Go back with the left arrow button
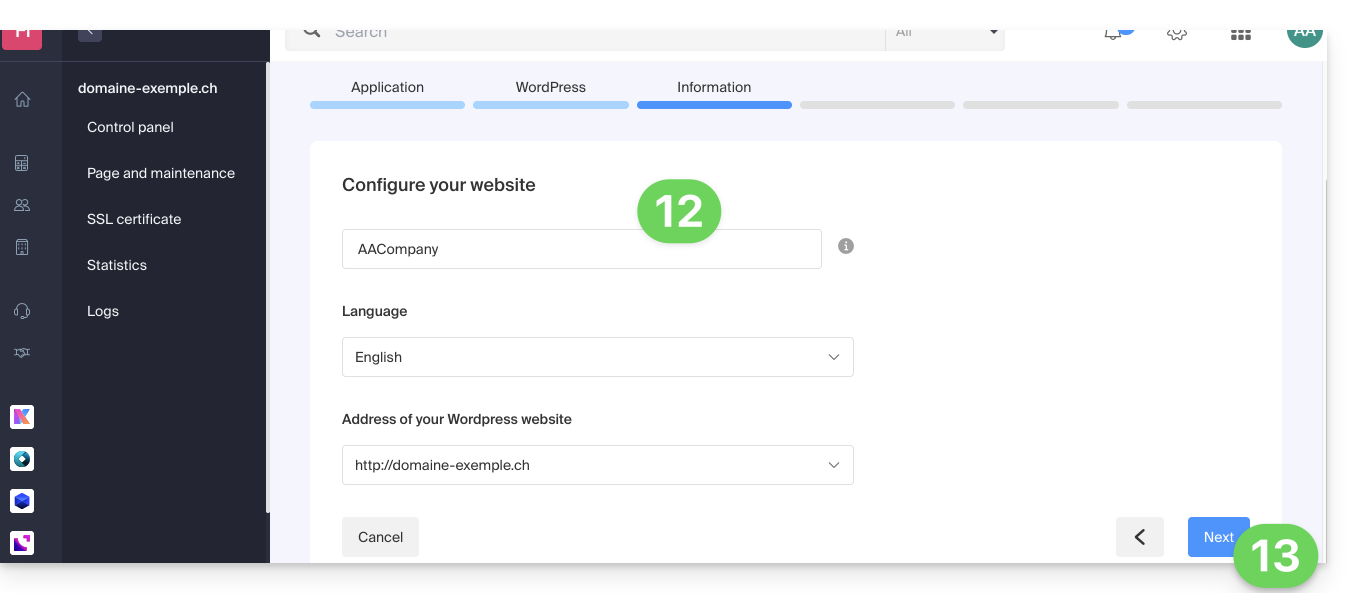1357x593 pixels. [1139, 537]
